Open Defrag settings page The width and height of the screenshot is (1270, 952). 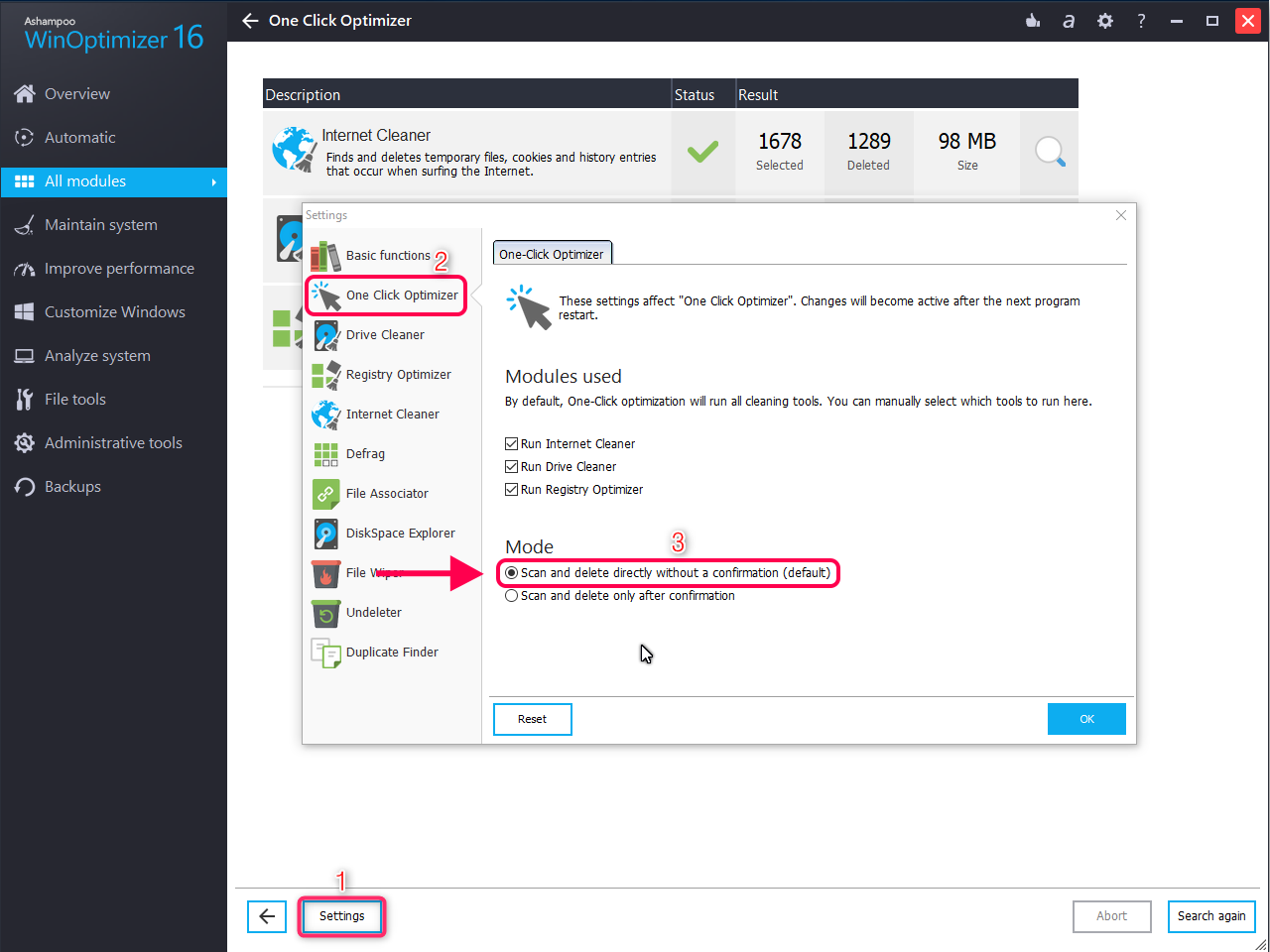[x=365, y=454]
